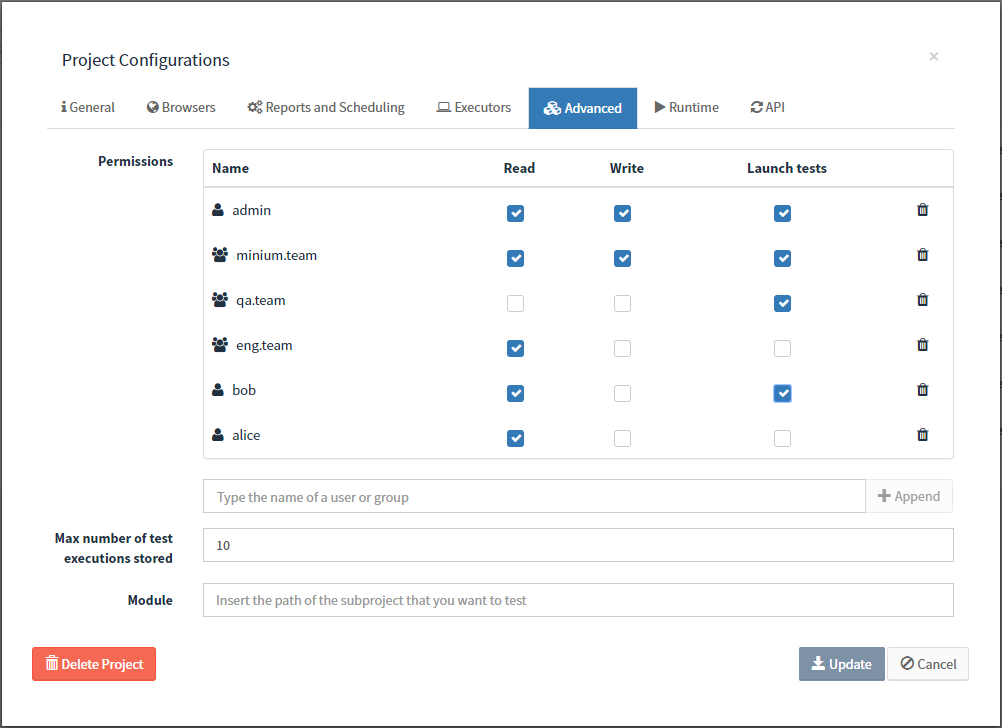Image resolution: width=1002 pixels, height=728 pixels.
Task: Uncheck Read permission for minium.team
Action: pyautogui.click(x=515, y=258)
